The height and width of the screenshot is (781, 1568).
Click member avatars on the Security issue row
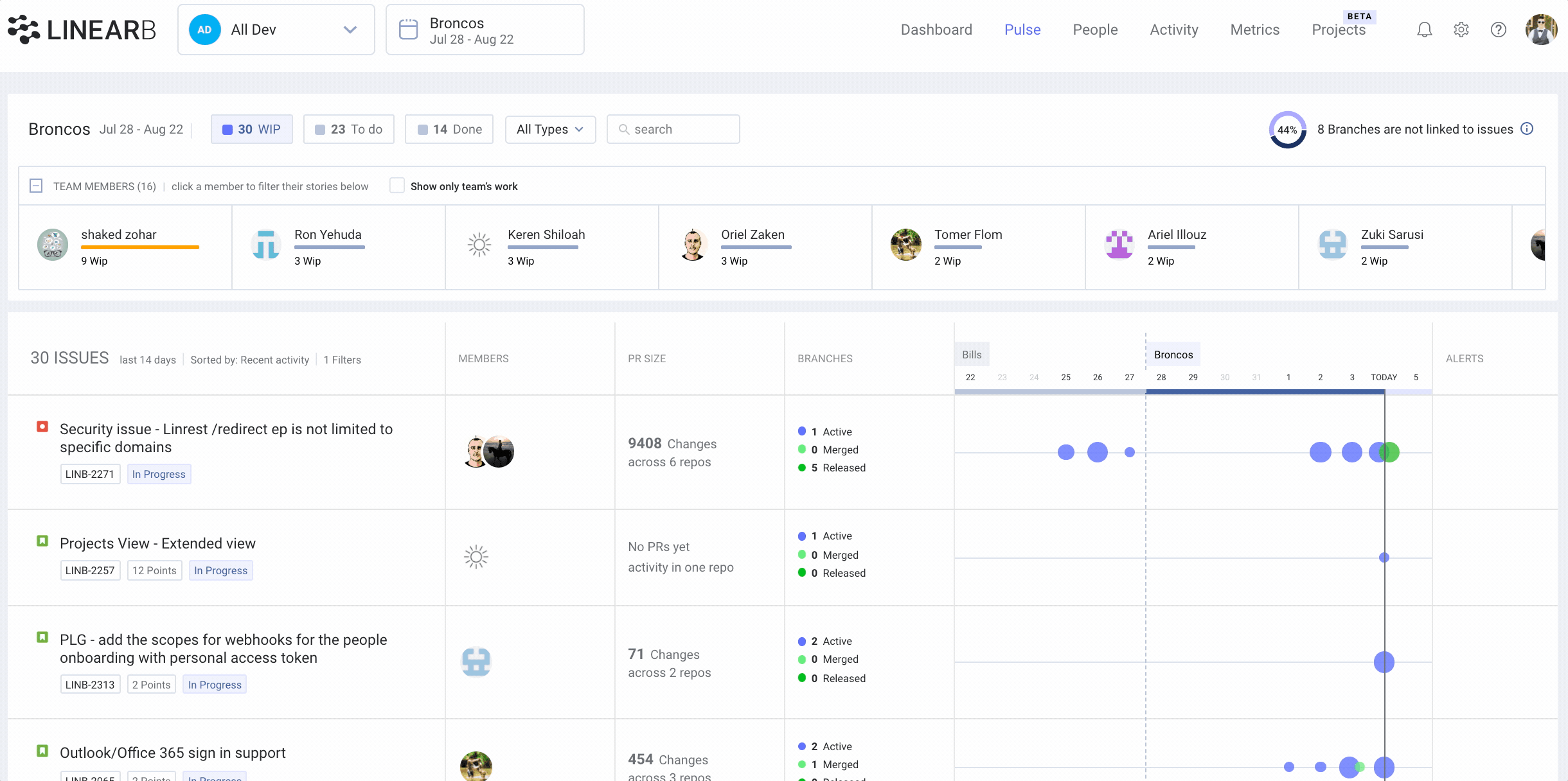point(489,452)
